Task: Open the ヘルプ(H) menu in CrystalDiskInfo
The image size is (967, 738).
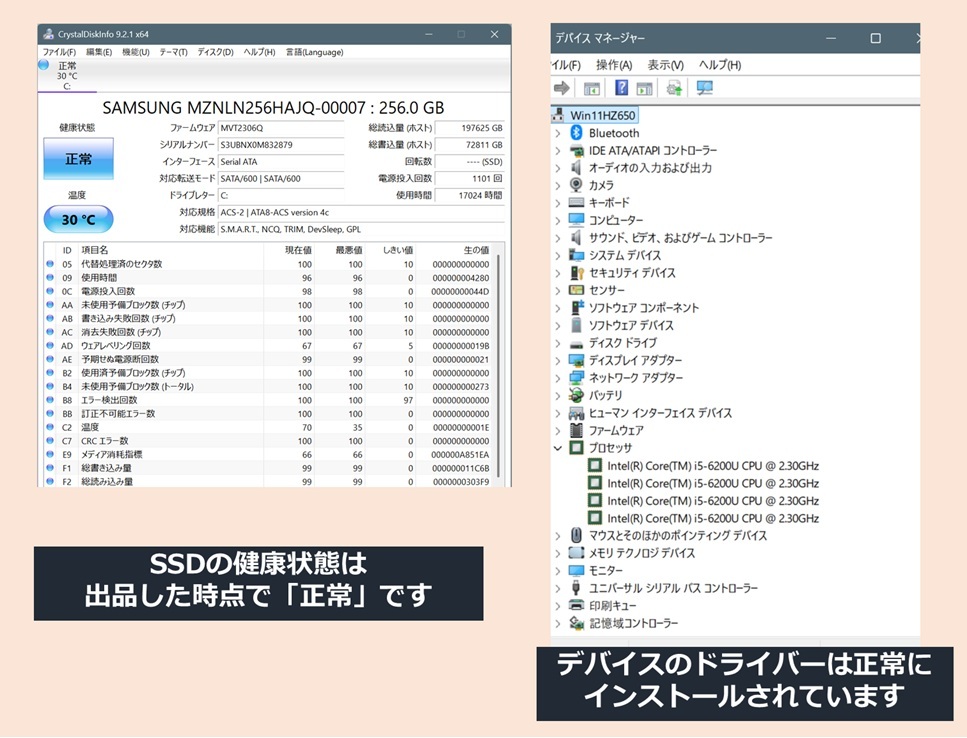Action: (x=259, y=52)
